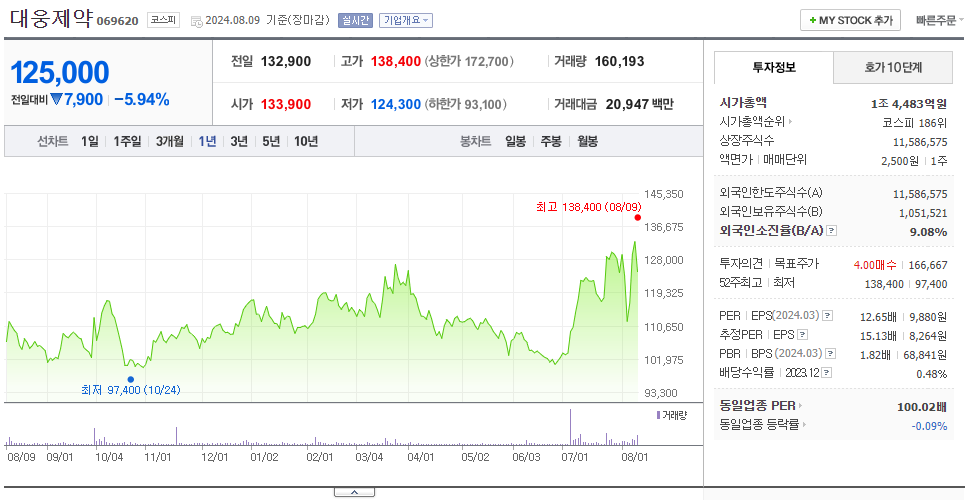
Task: Switch to 월봉 candle chart
Action: pyautogui.click(x=588, y=141)
